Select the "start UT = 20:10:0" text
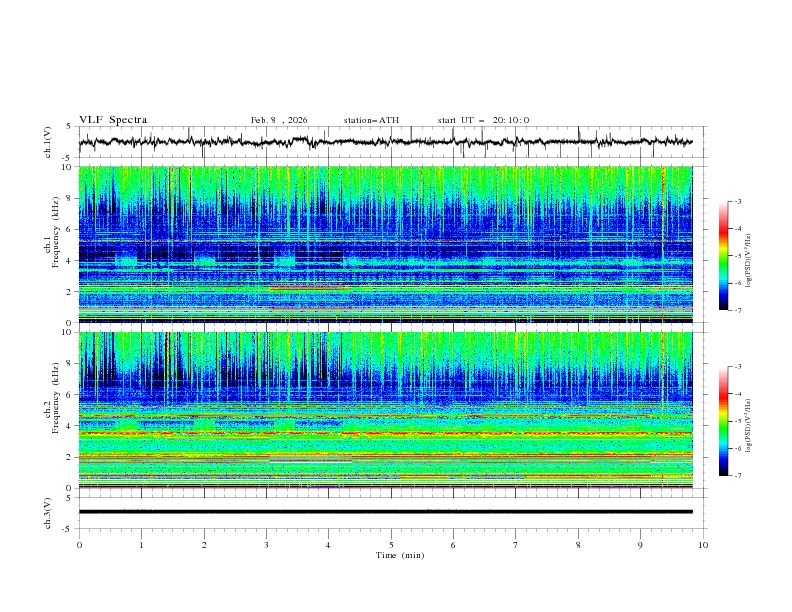 483,120
